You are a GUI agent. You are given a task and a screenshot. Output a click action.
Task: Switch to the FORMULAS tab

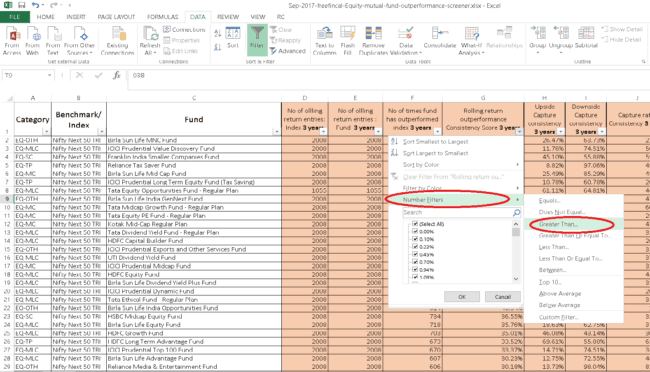pyautogui.click(x=162, y=17)
